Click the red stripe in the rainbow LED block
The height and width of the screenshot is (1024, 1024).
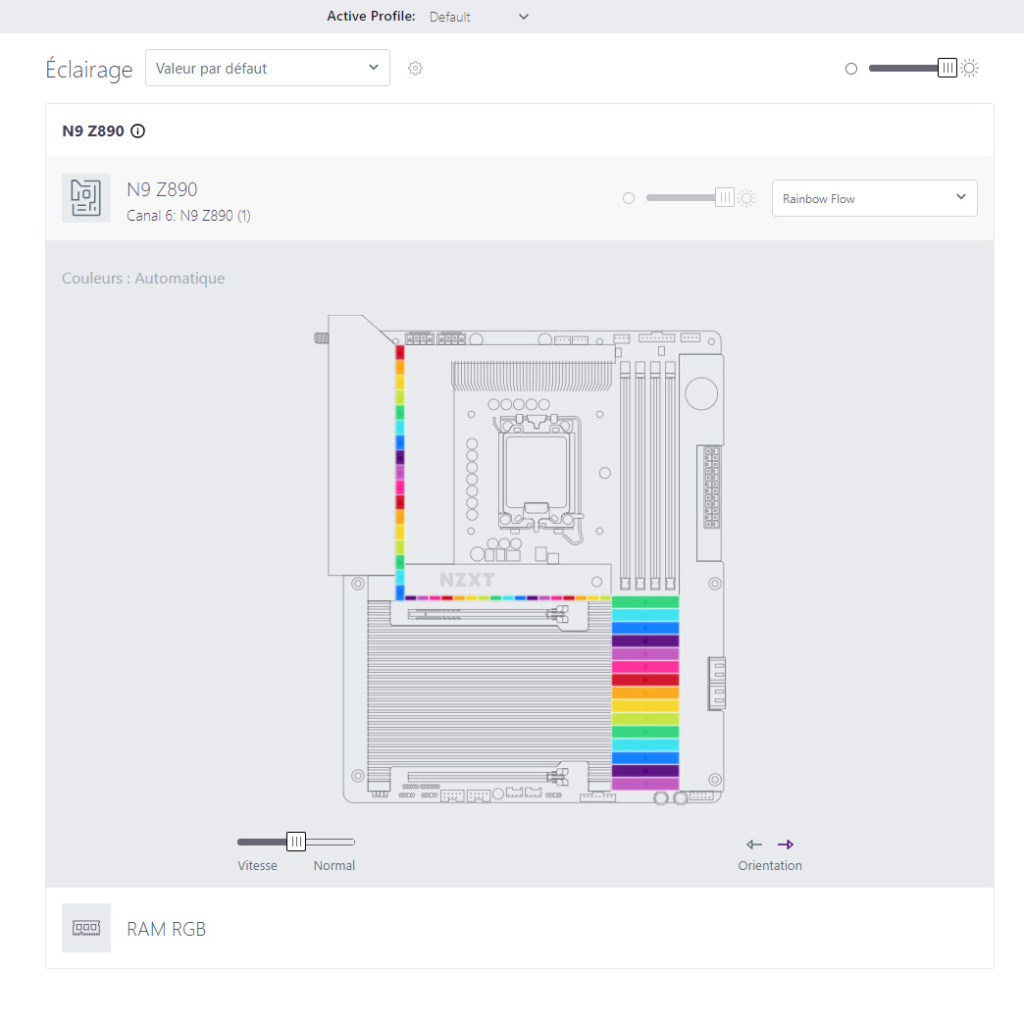coord(645,680)
